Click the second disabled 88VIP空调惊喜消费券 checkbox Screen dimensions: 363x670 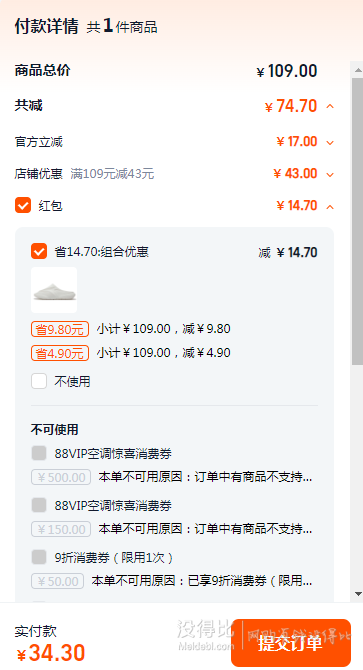click(x=39, y=505)
